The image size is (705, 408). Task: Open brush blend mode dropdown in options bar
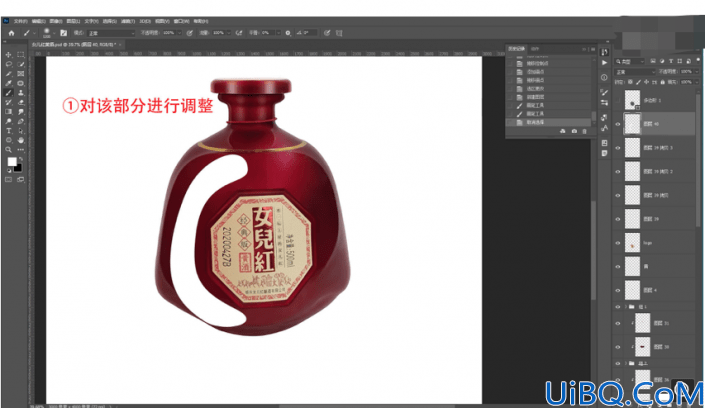pos(111,33)
